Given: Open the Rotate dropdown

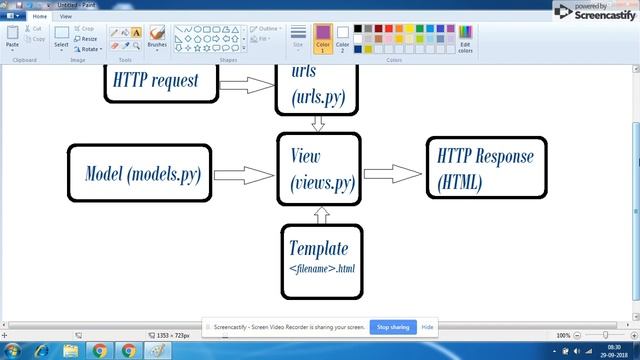Looking at the screenshot, I should [88, 49].
